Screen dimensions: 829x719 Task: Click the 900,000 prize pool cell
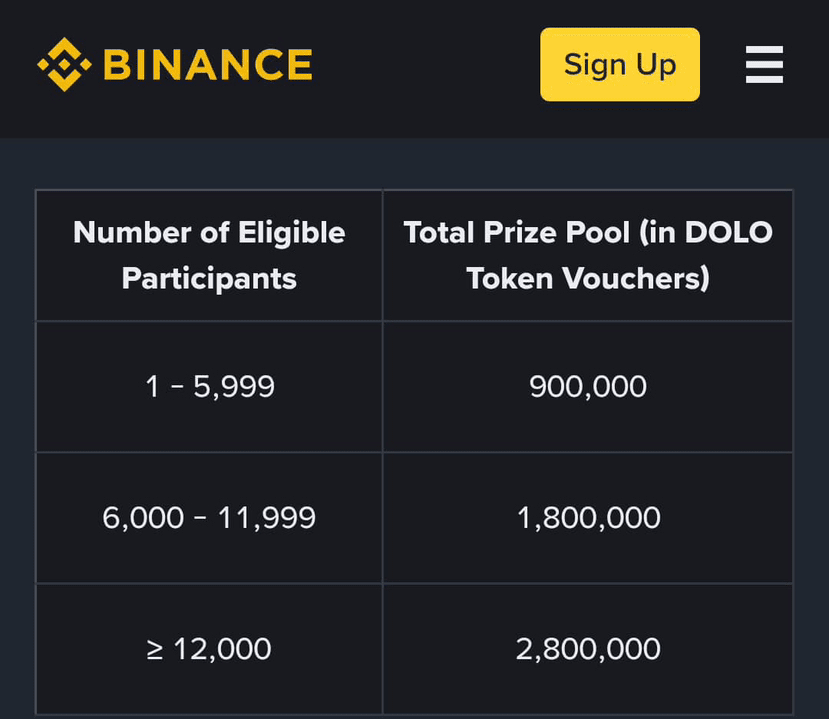(x=588, y=386)
